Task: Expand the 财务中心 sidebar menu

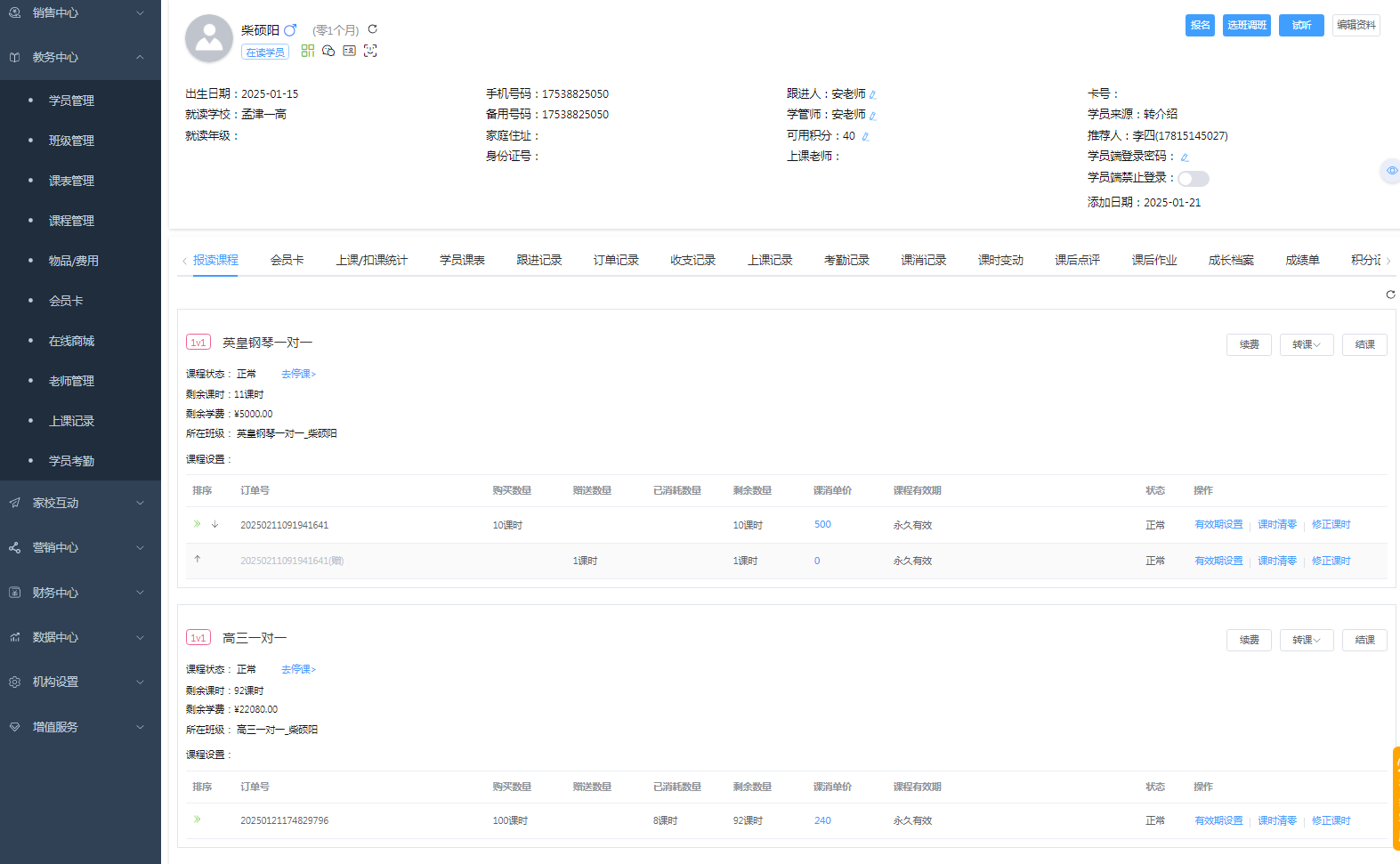Action: pyautogui.click(x=80, y=593)
